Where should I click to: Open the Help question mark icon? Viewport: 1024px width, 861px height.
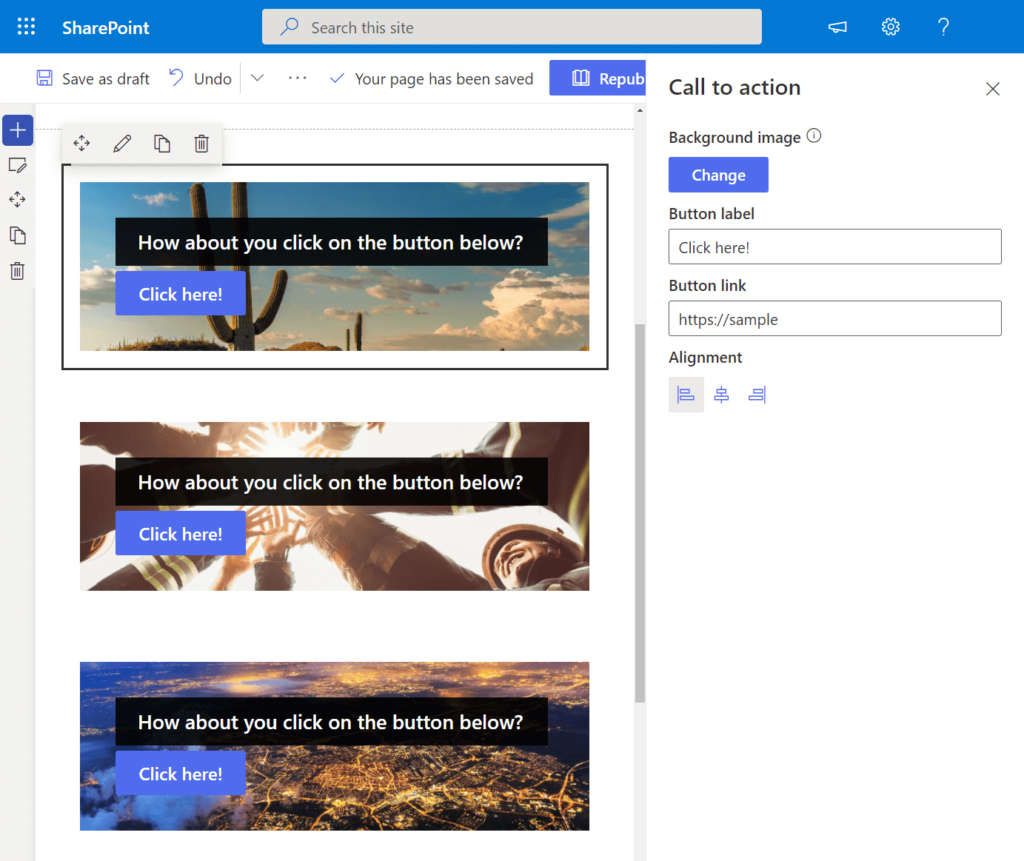point(943,27)
